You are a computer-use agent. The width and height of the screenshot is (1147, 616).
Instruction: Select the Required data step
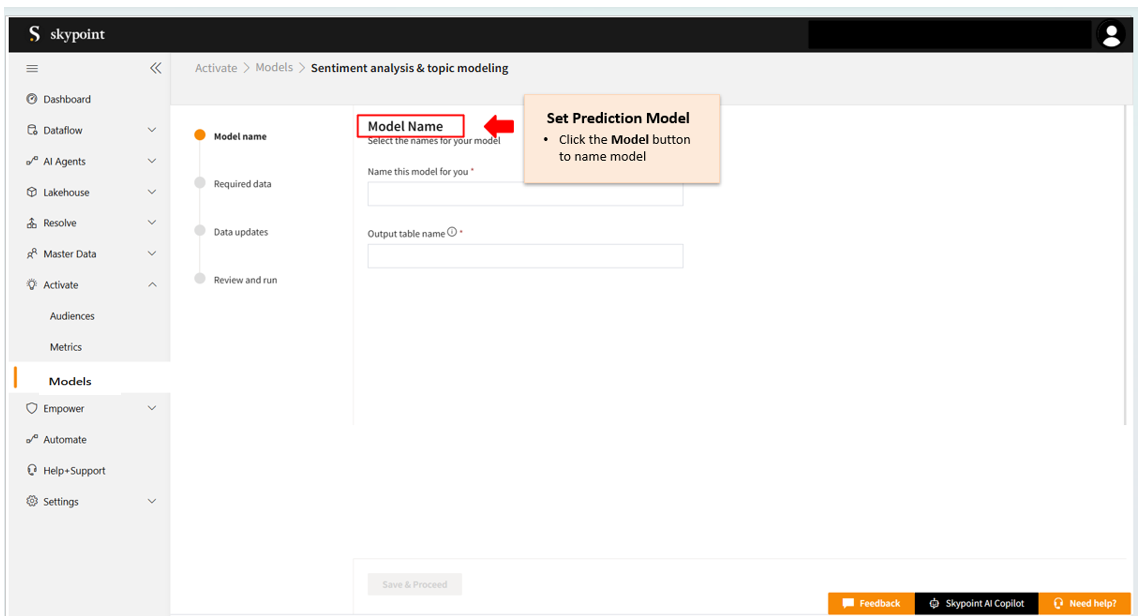[x=242, y=184]
